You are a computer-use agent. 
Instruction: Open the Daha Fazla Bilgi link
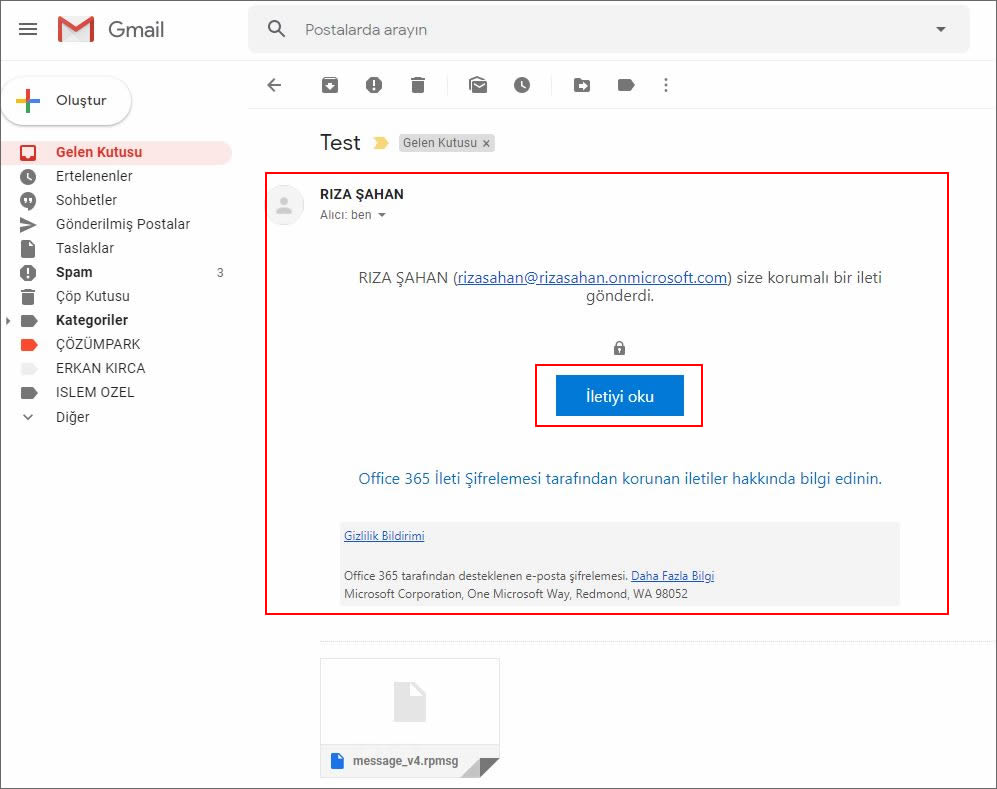pos(672,576)
